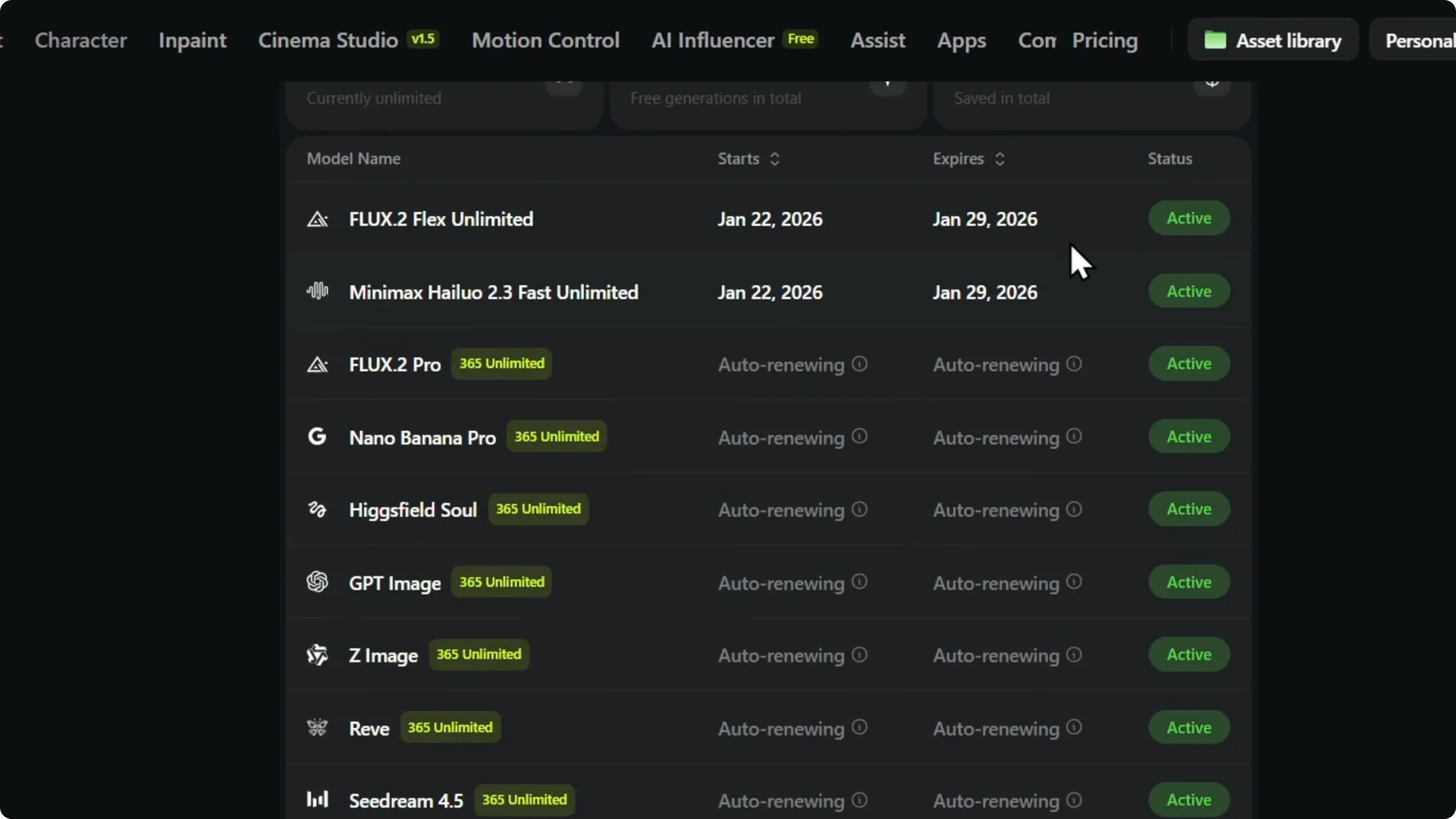Switch to the Motion Control tab

(545, 41)
